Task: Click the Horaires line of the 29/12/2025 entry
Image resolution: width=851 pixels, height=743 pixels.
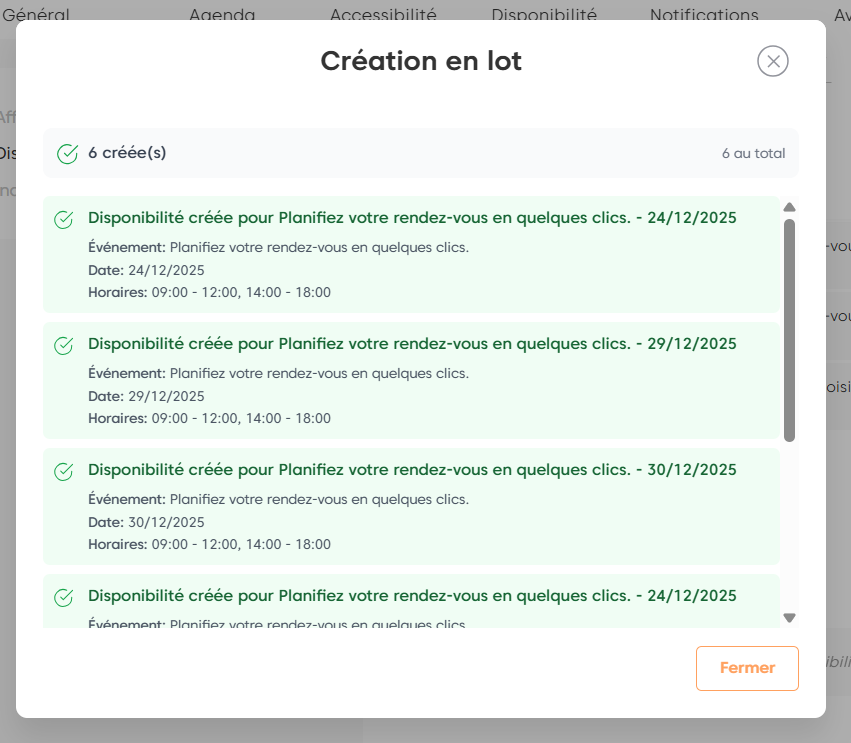Action: pyautogui.click(x=209, y=418)
